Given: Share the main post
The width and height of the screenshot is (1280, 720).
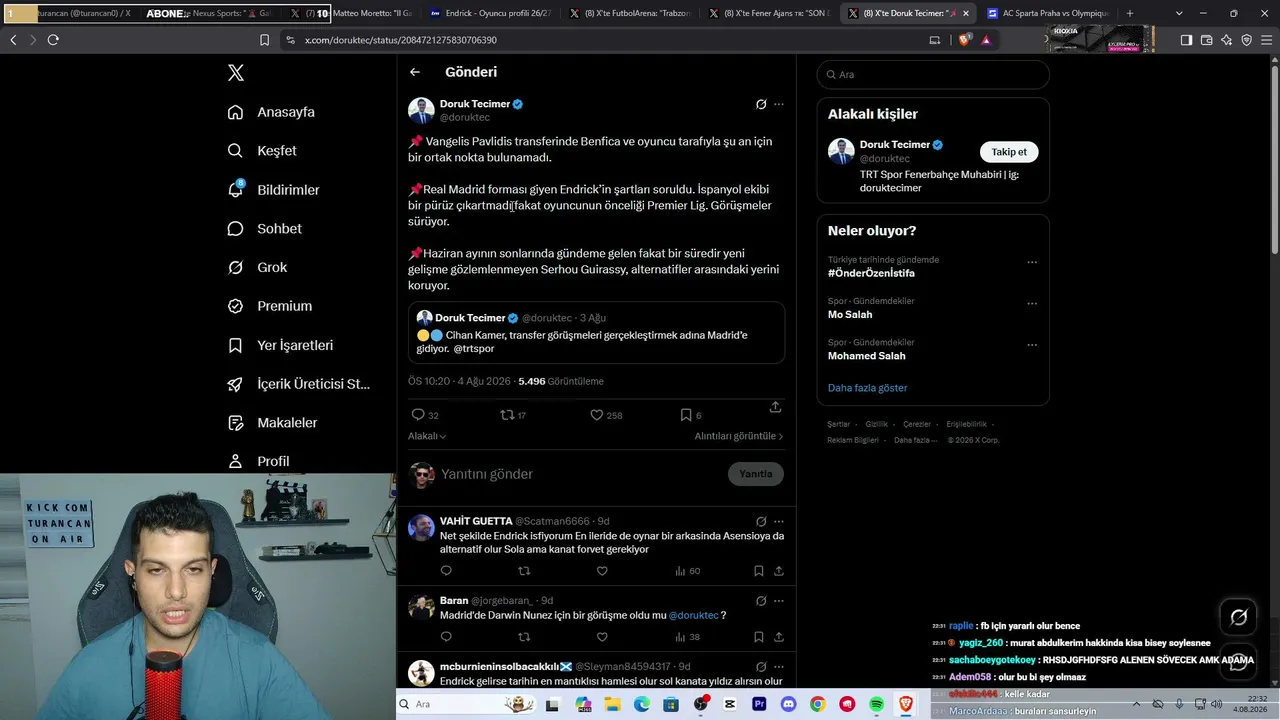Looking at the screenshot, I should [775, 408].
